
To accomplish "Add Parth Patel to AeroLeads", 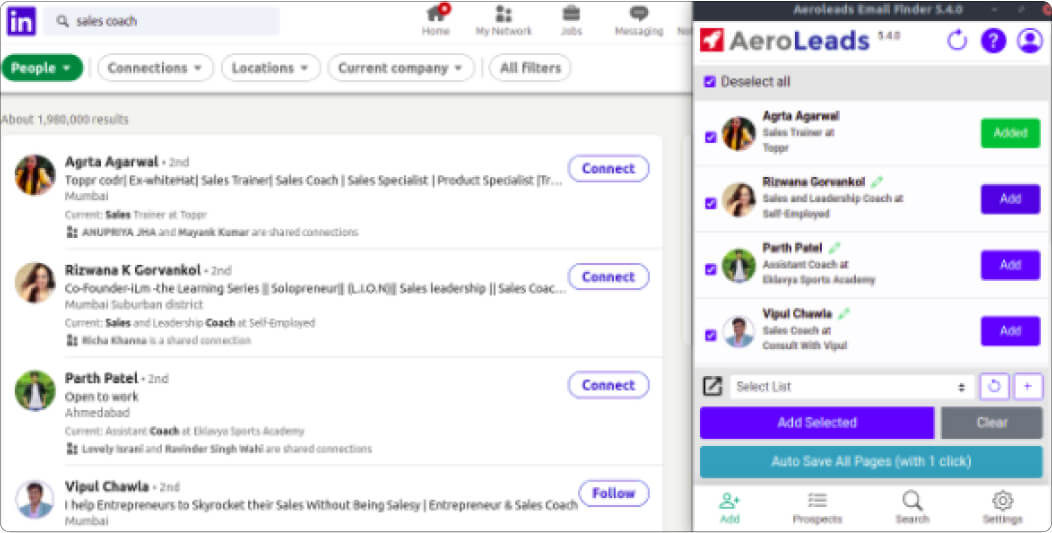I will pyautogui.click(x=1010, y=264).
